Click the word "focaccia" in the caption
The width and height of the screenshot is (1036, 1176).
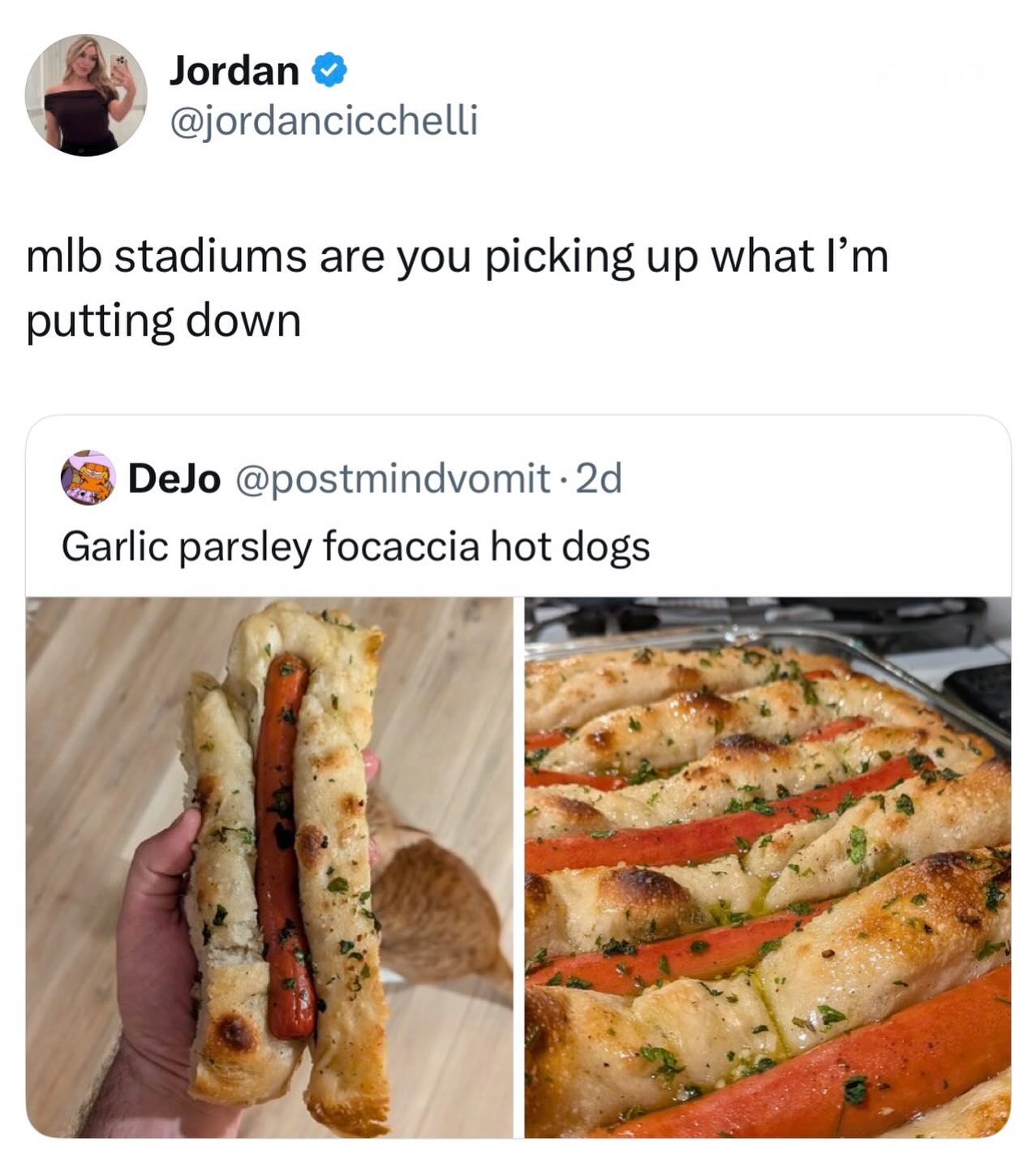[401, 546]
